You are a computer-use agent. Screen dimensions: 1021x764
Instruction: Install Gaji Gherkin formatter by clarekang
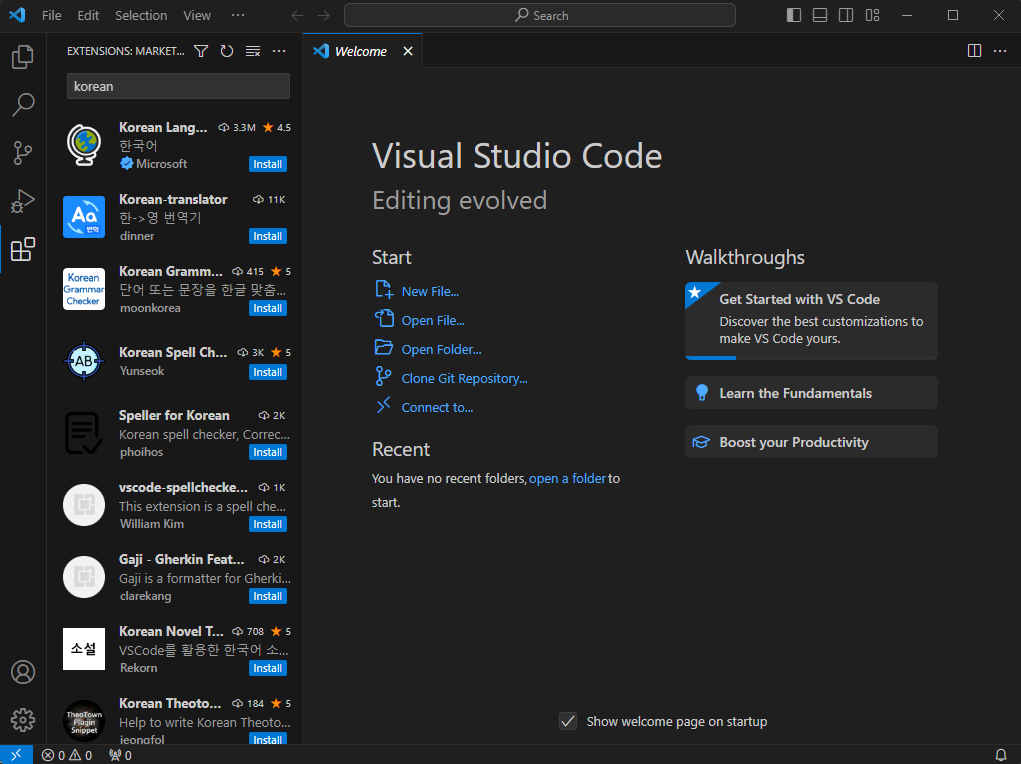point(268,596)
